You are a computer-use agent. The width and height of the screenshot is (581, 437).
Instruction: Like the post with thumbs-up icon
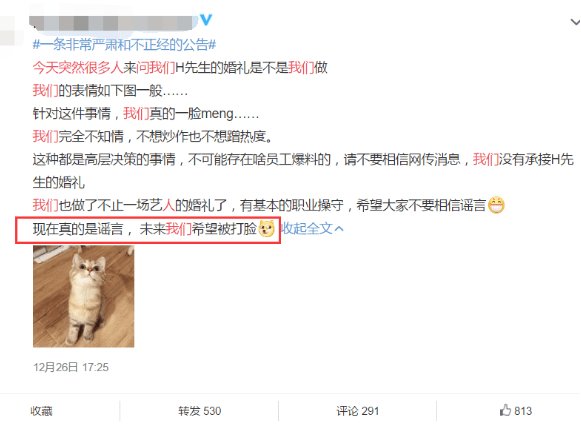[505, 410]
